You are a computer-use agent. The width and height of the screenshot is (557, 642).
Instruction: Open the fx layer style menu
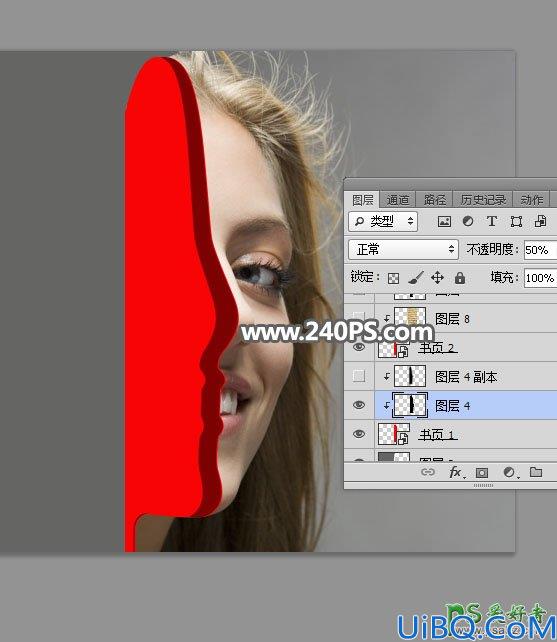(456, 472)
